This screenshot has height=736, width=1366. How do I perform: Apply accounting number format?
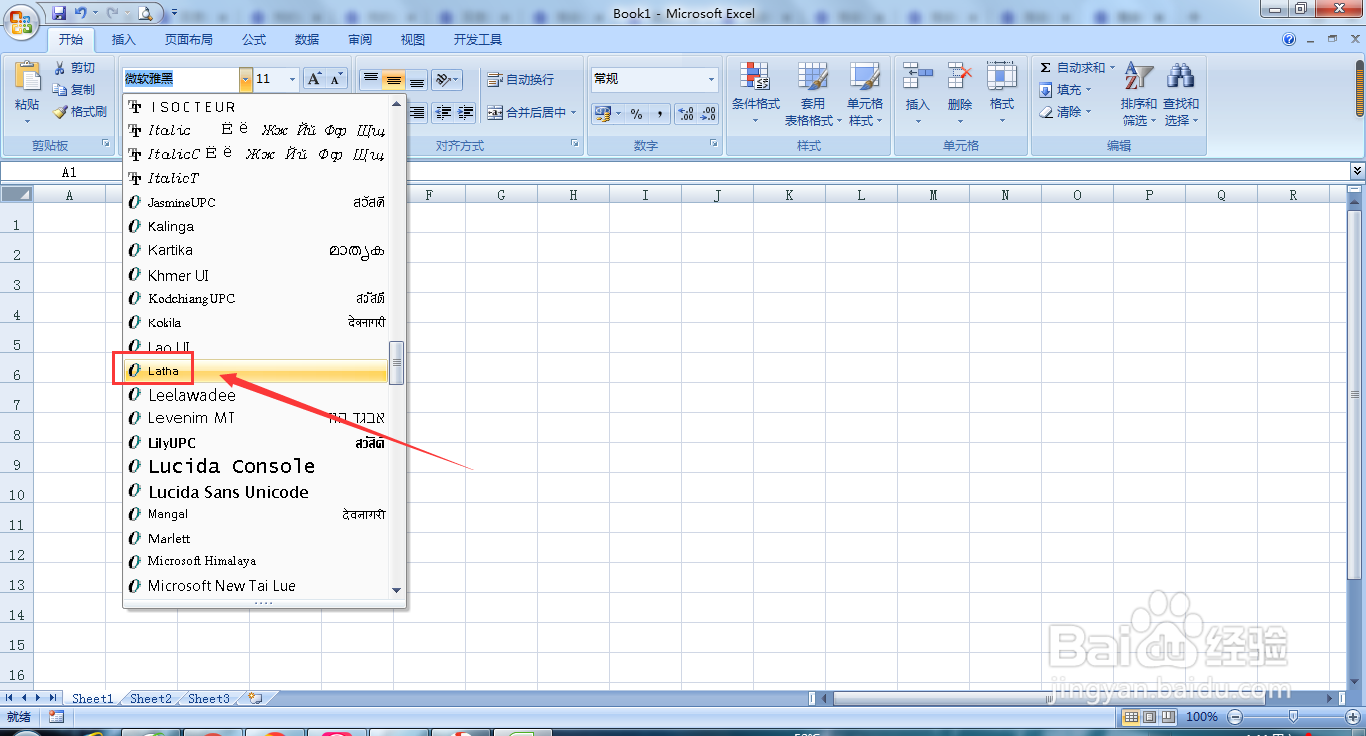click(603, 114)
